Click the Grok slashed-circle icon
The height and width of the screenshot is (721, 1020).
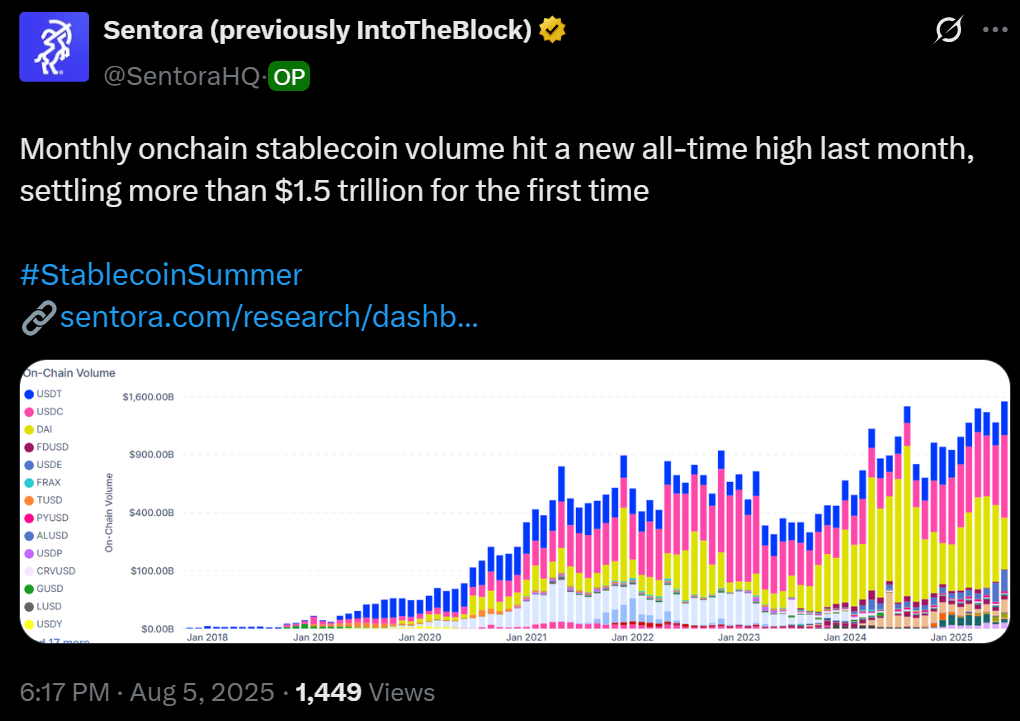(x=948, y=30)
